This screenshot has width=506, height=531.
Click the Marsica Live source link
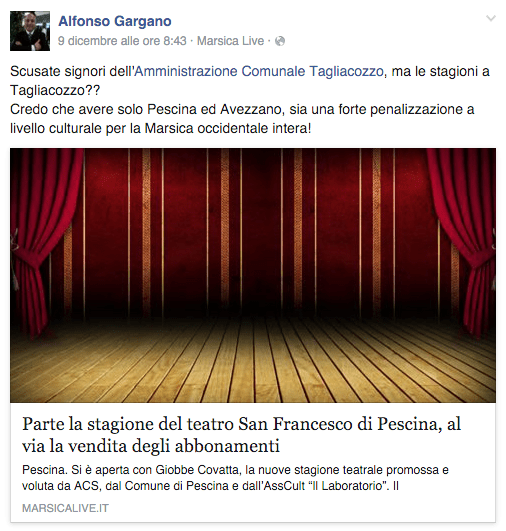click(230, 41)
